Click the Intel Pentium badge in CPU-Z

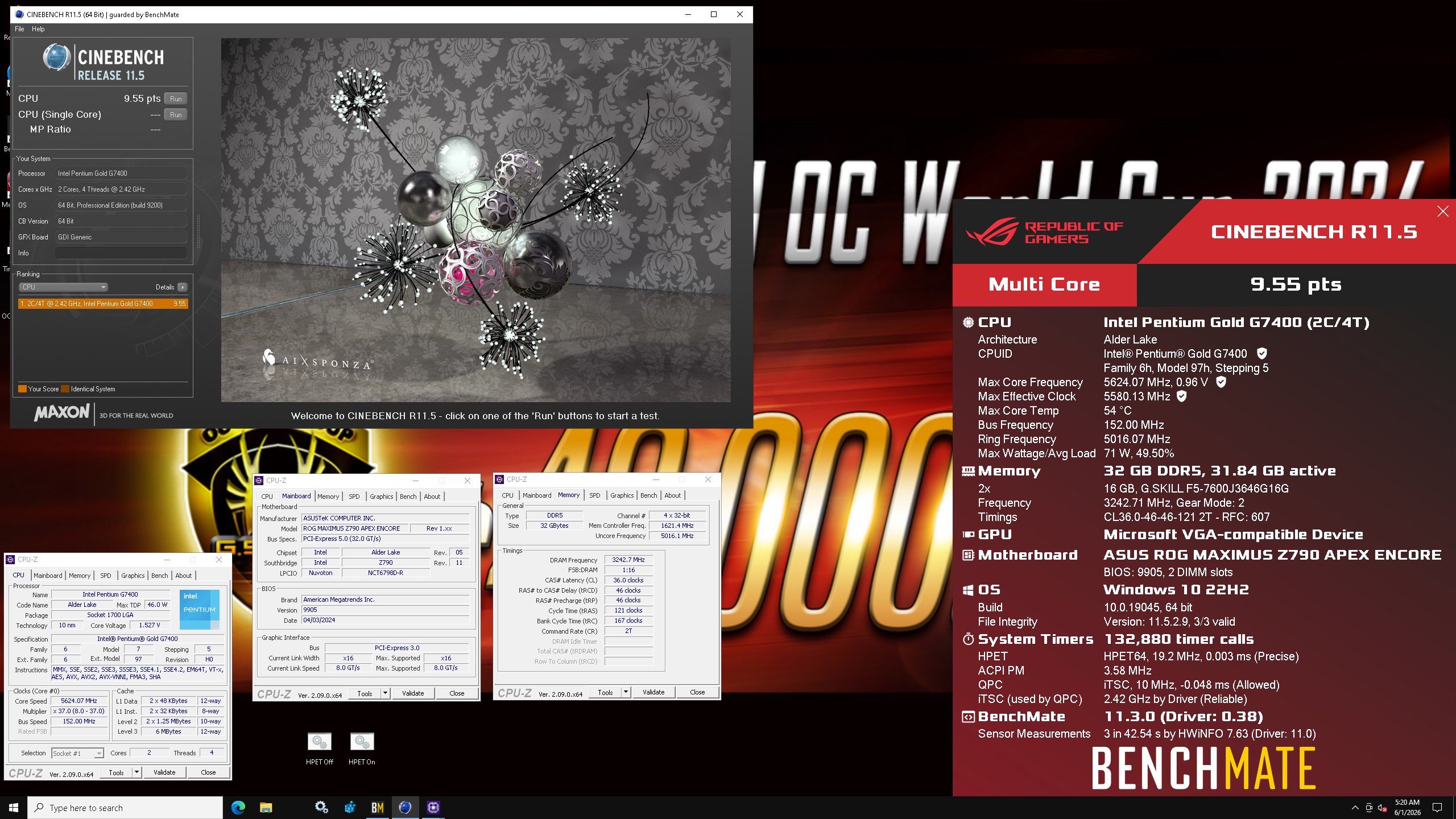point(199,609)
